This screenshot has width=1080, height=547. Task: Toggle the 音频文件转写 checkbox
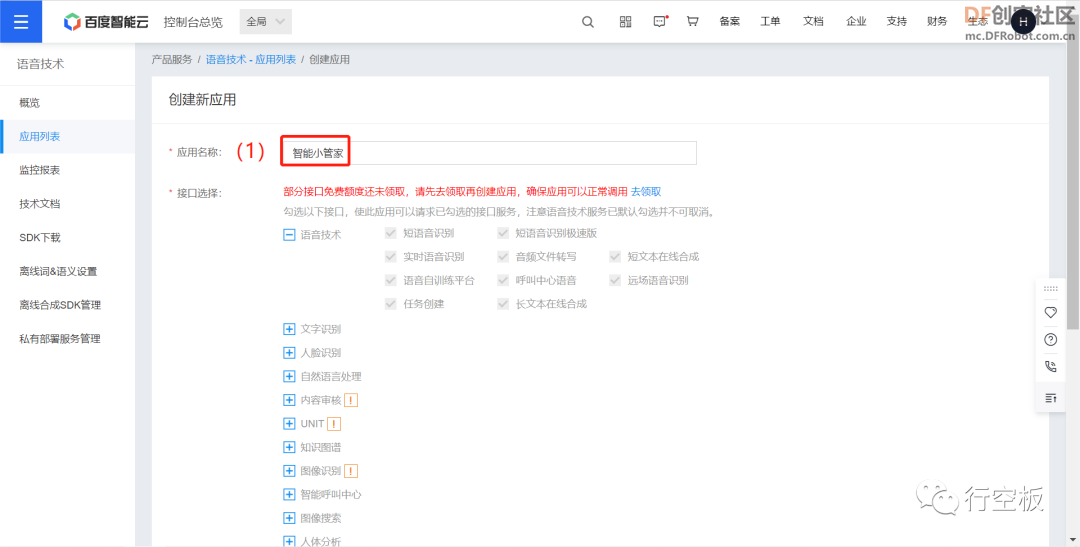point(503,257)
